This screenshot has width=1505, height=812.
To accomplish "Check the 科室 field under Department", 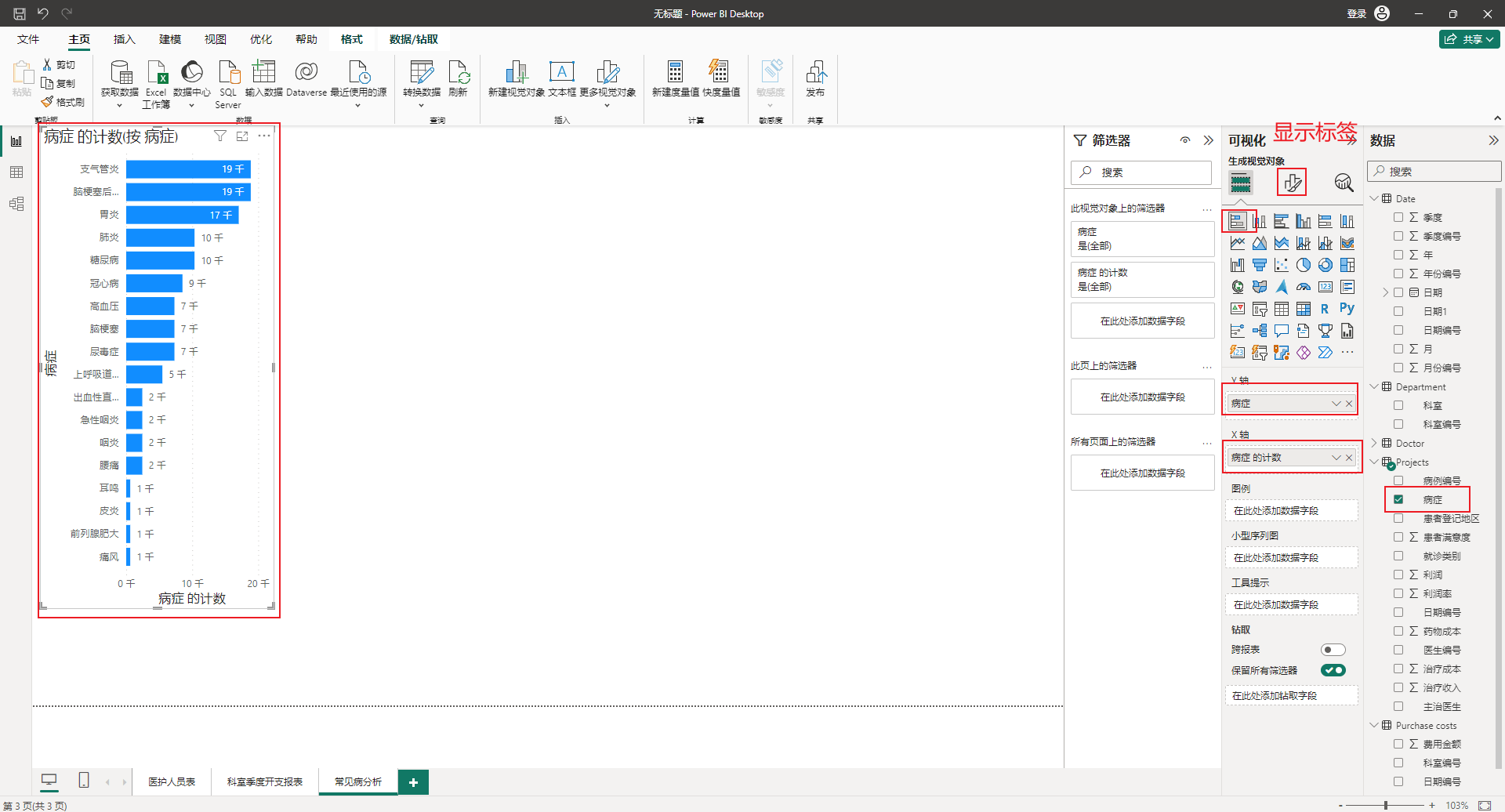I will pos(1398,405).
